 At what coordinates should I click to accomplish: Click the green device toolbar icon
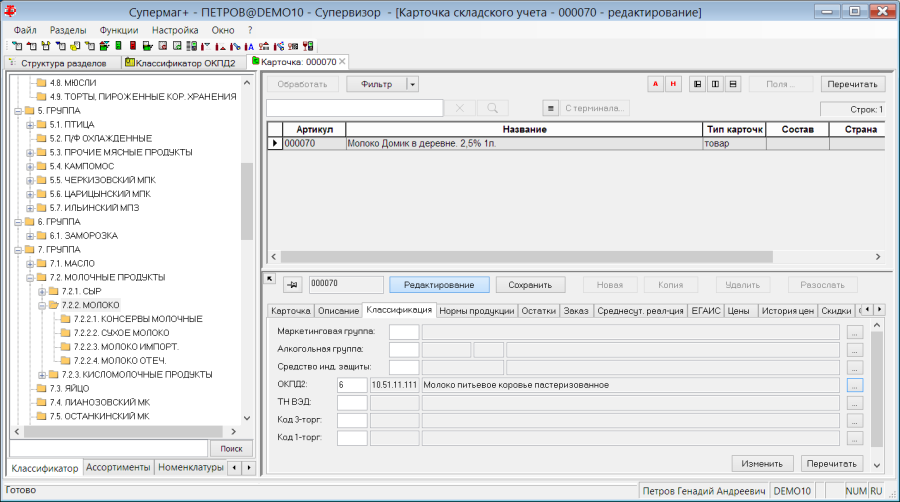(x=118, y=46)
